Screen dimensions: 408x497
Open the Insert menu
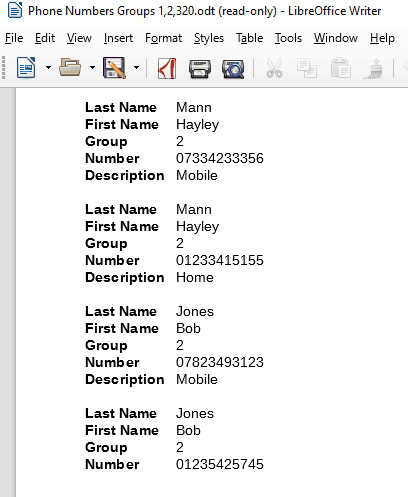(x=118, y=38)
